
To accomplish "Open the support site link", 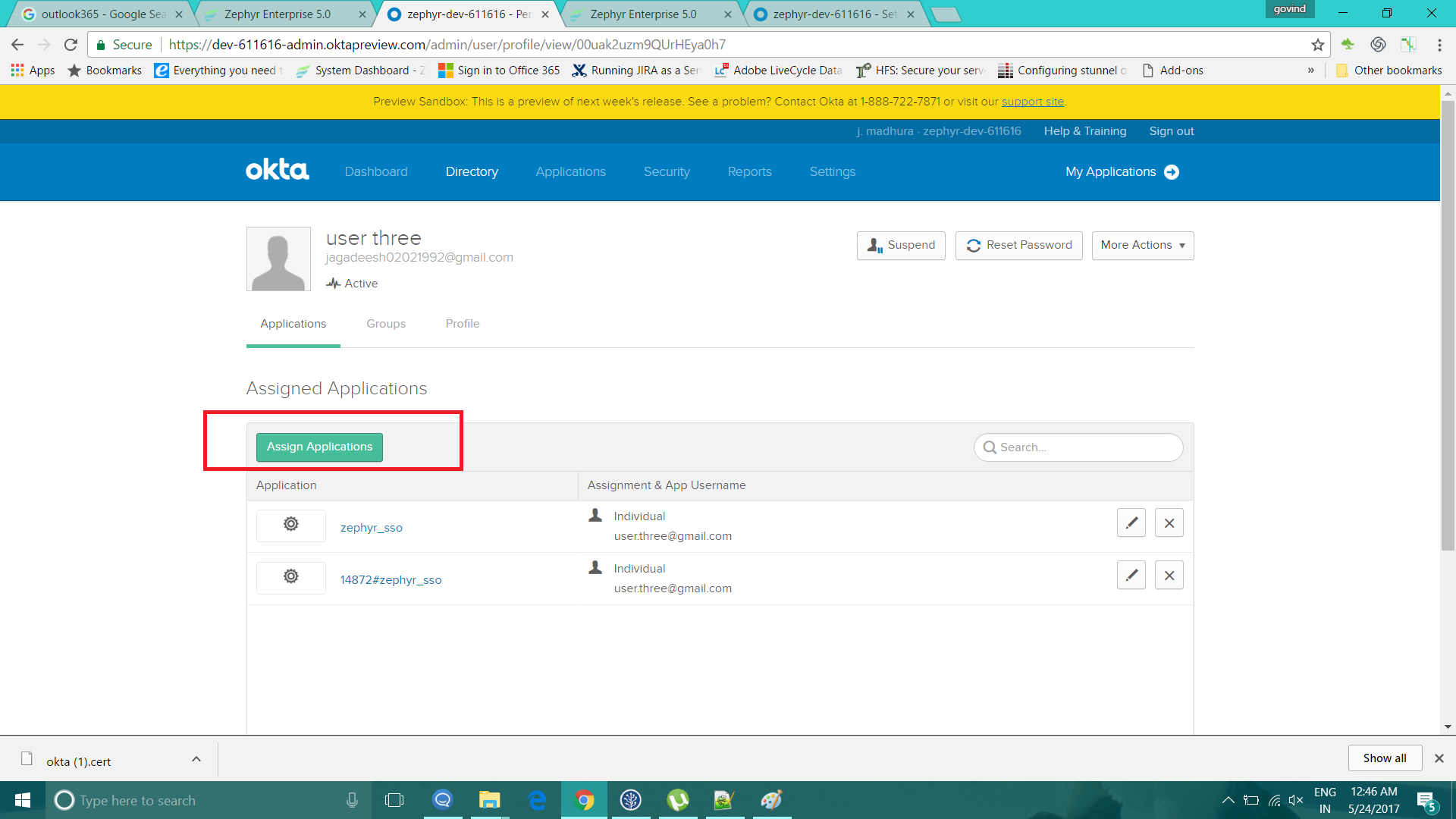I will point(1032,102).
